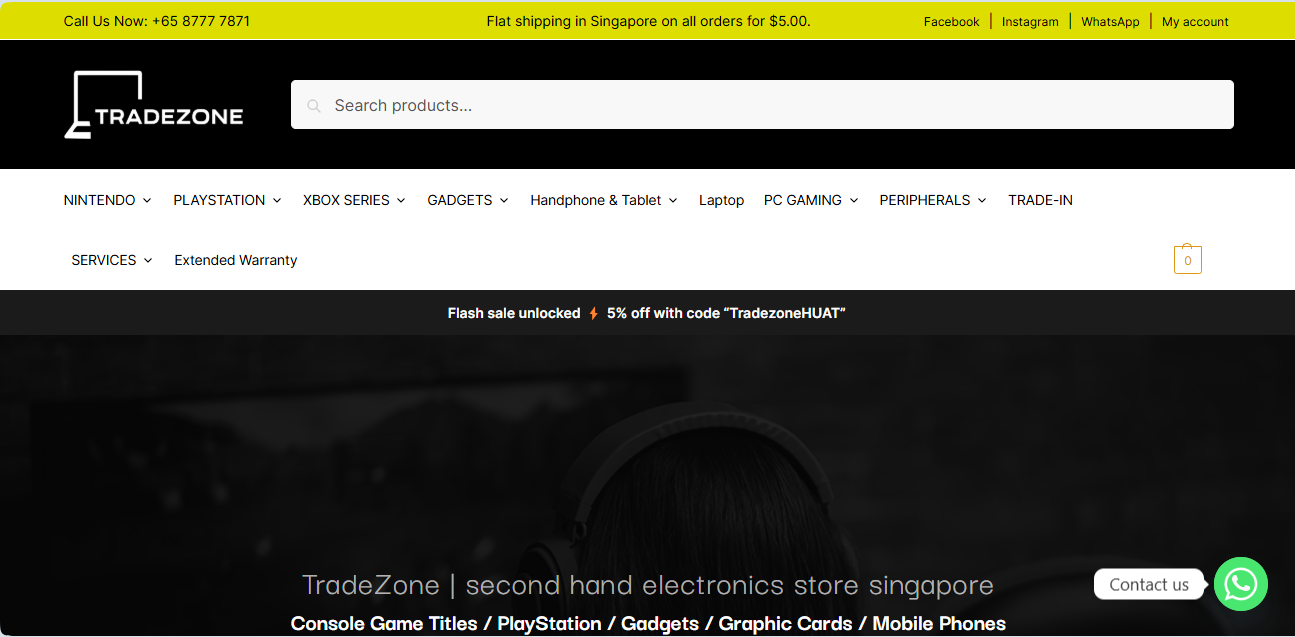Open the WhatsApp link in top bar
Screen dimensions: 1295x637
tap(1110, 21)
